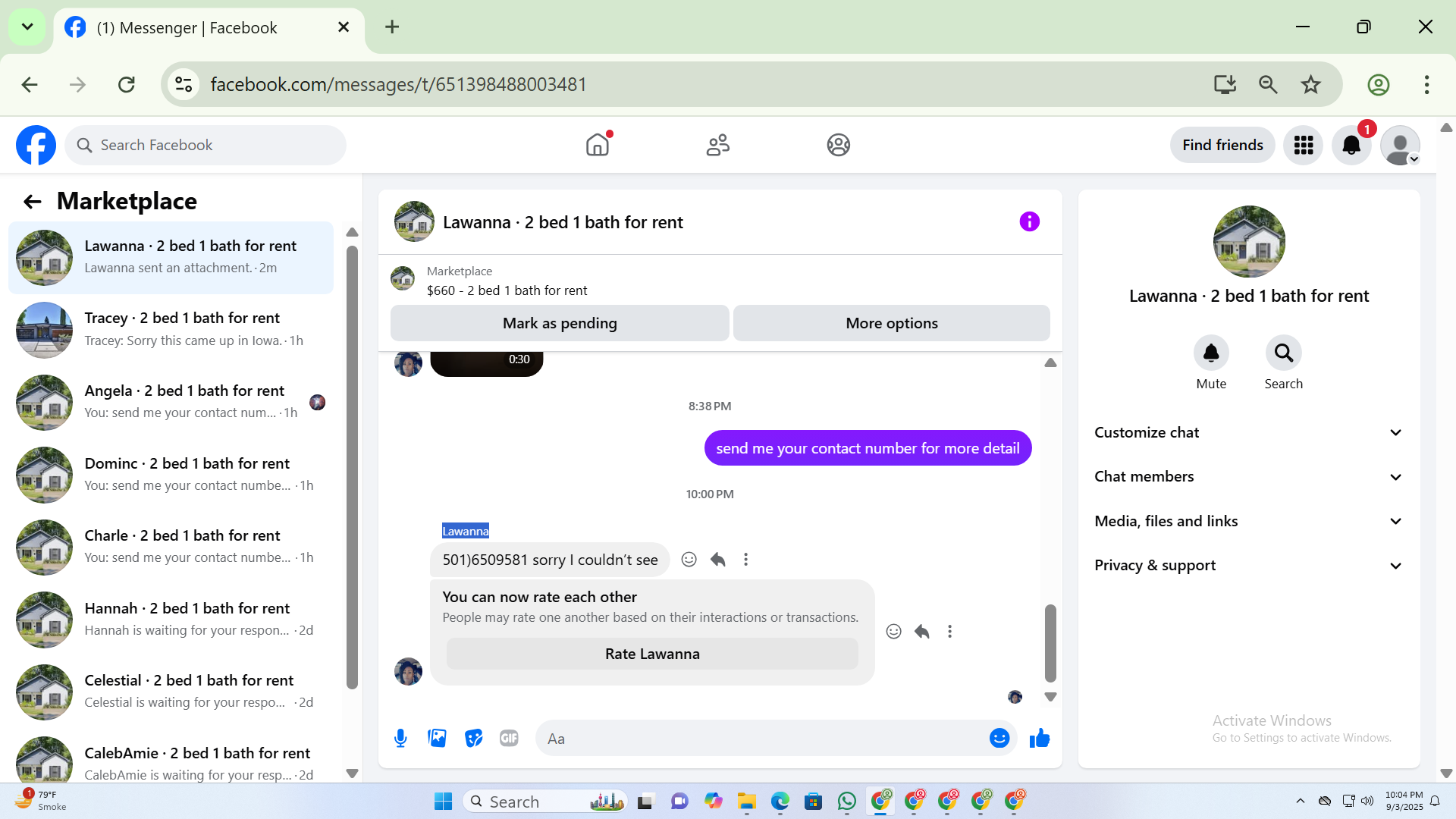Screen dimensions: 1456x819
Task: Open the browser tab search dropdown
Action: [27, 27]
